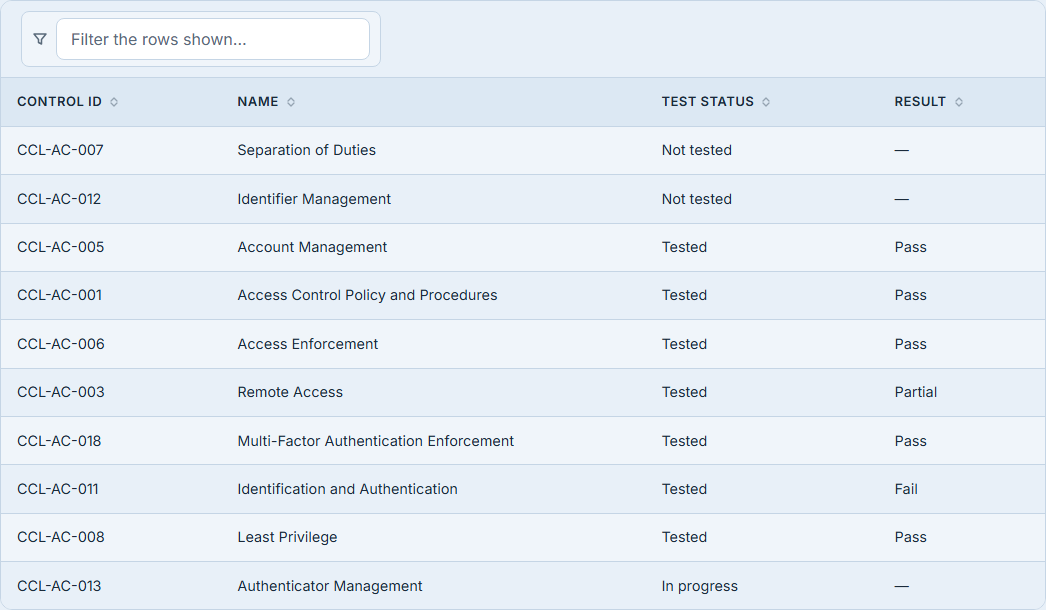This screenshot has height=610, width=1046.
Task: Click the dash result for Authenticator Management
Action: coord(902,586)
